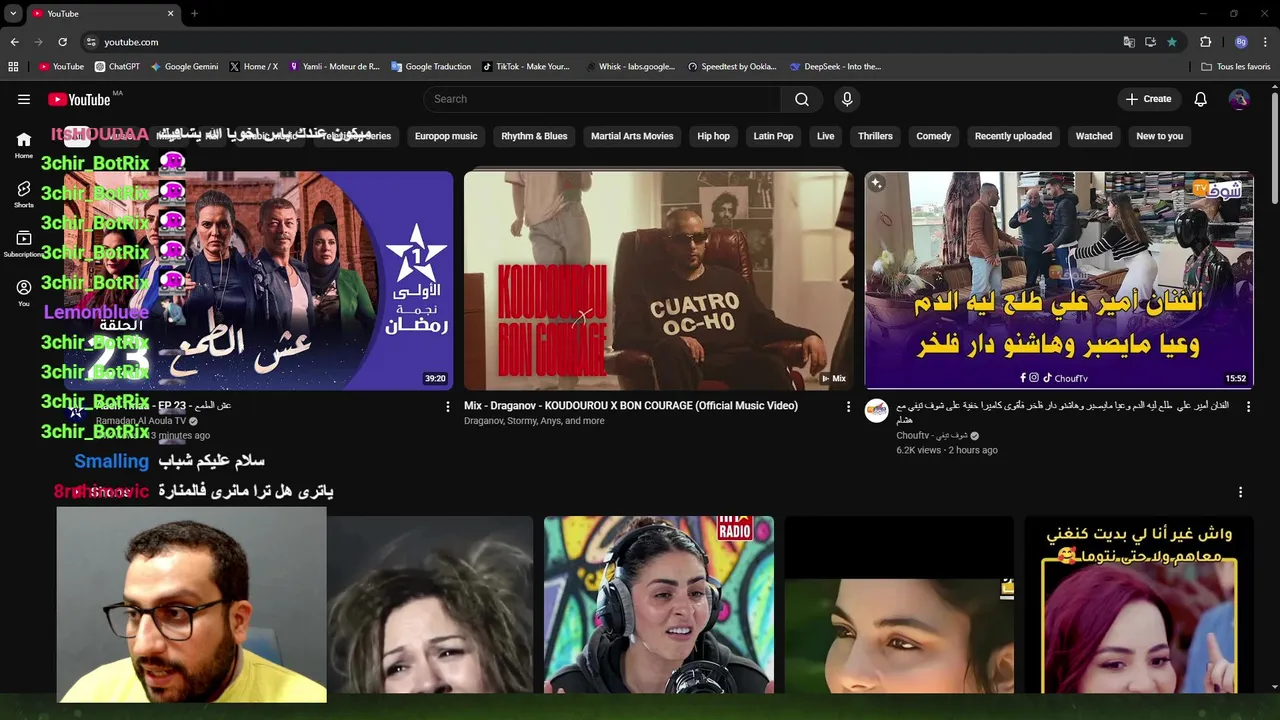Select the Thrillers filter chip
This screenshot has width=1280, height=720.
click(x=875, y=136)
